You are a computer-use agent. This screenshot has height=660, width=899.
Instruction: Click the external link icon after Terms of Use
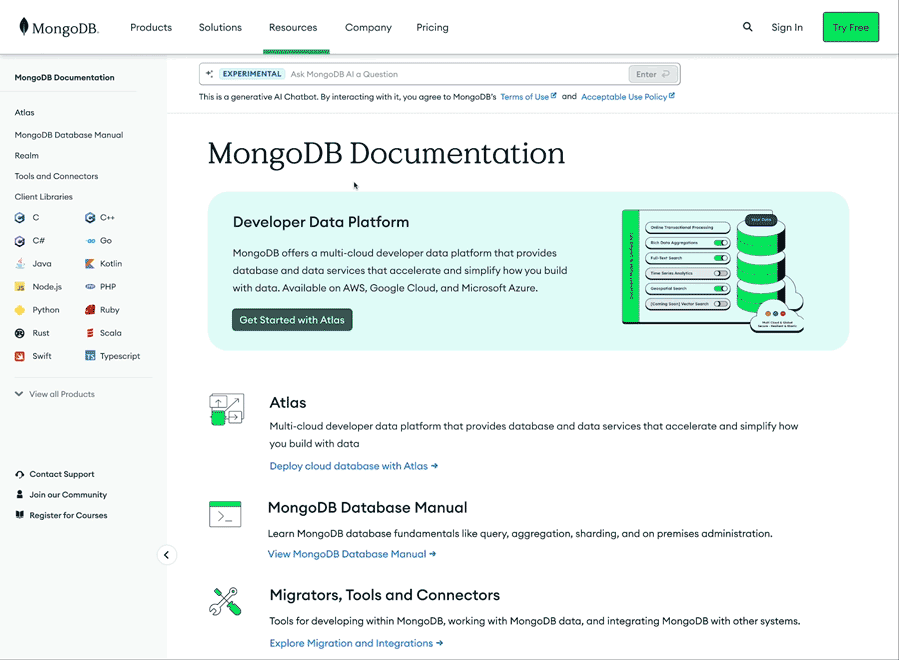point(553,96)
